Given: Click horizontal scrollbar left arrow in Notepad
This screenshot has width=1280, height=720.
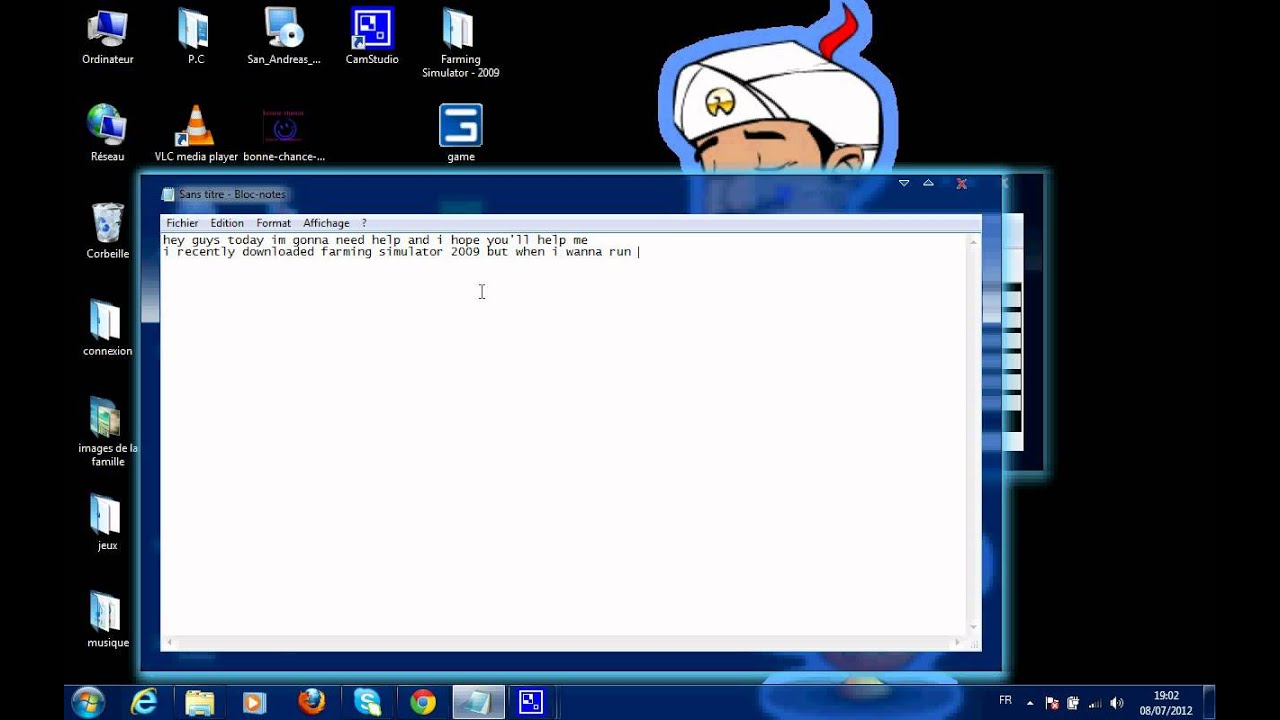Looking at the screenshot, I should (x=169, y=642).
